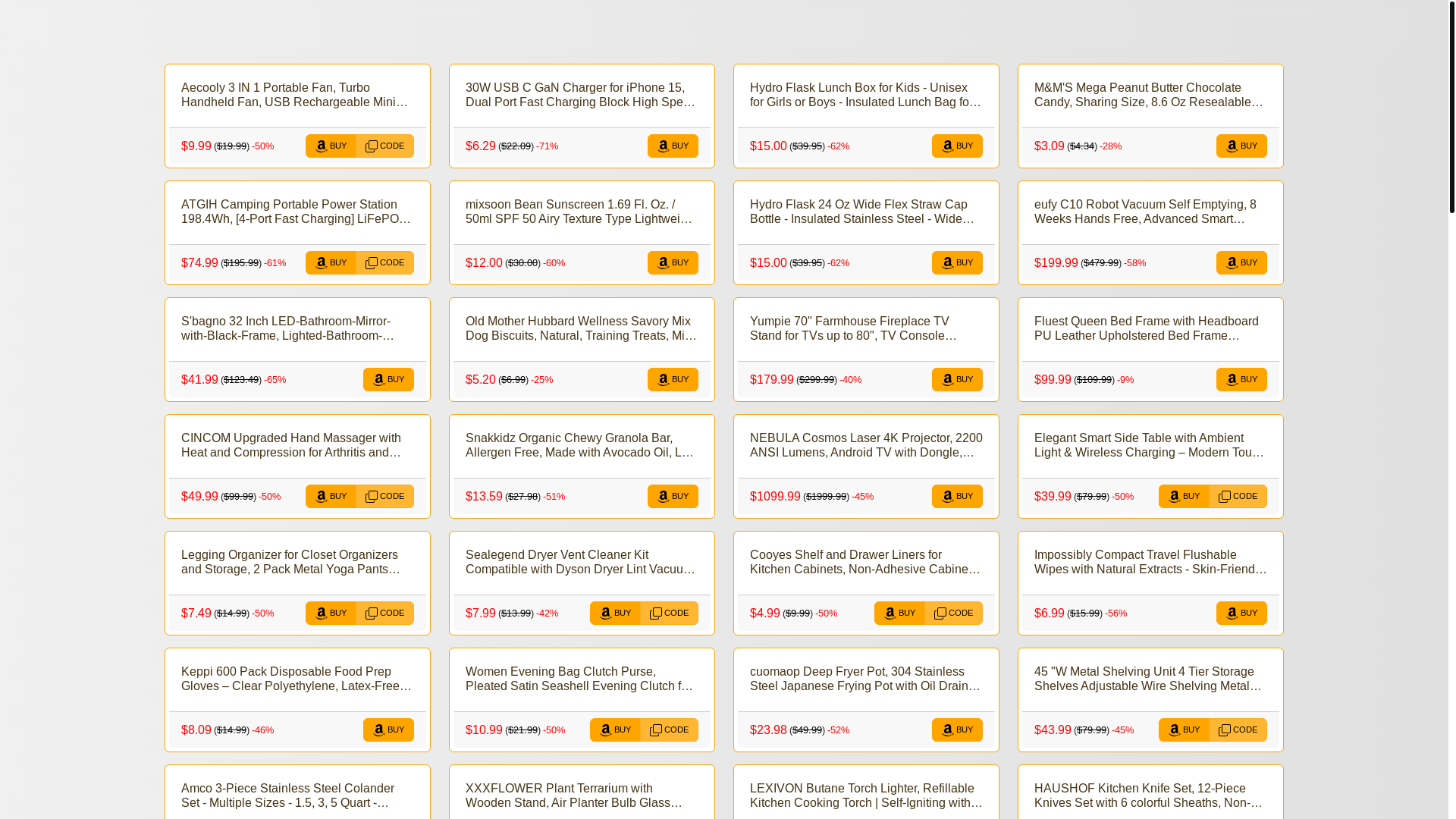Copy code for ATGIH Power Station
This screenshot has height=819, width=1456.
pos(385,263)
